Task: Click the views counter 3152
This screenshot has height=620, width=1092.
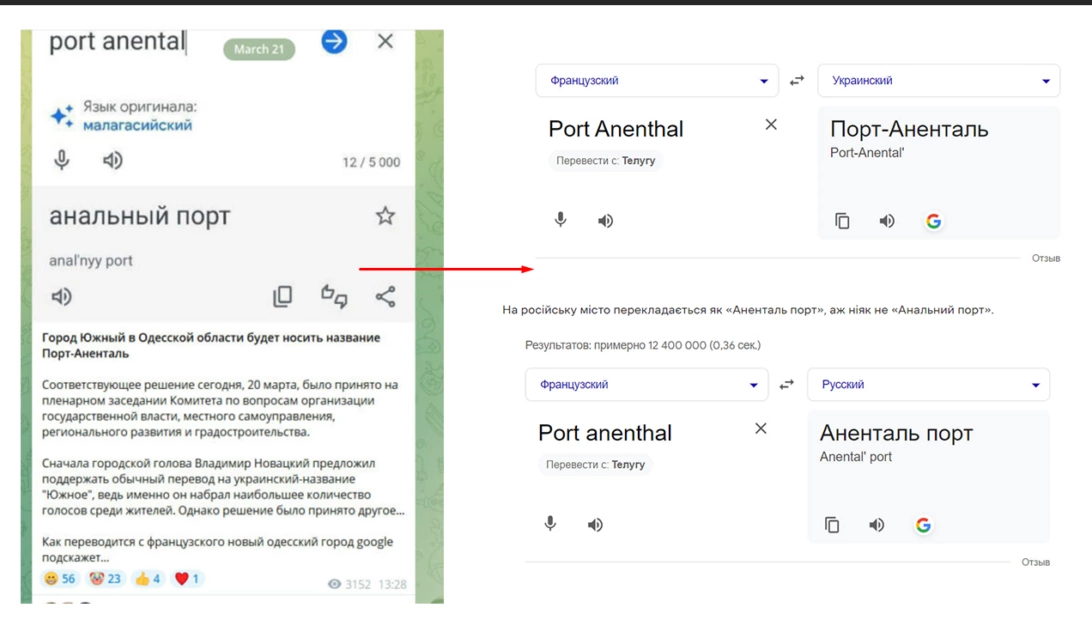Action: [x=350, y=584]
